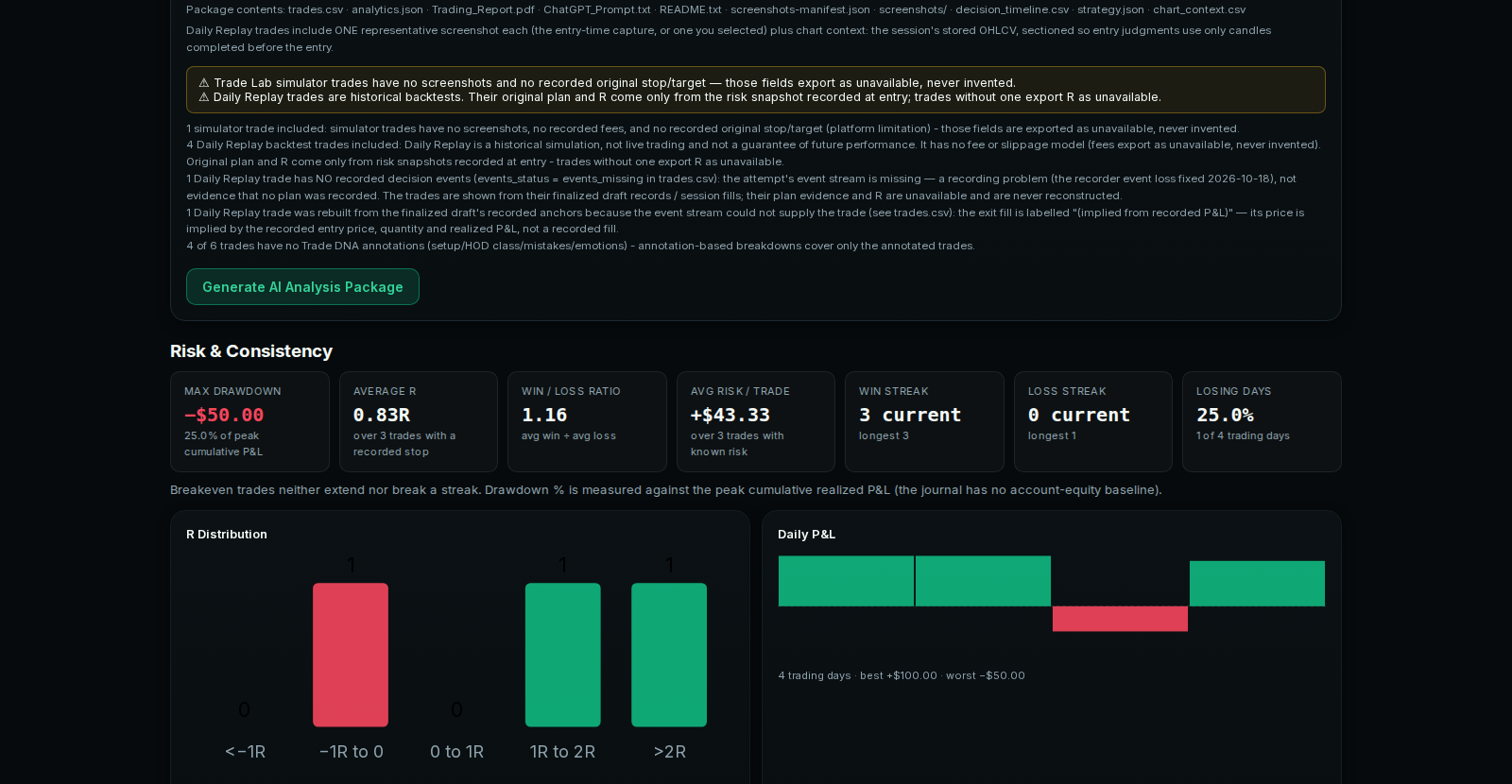Click the 'avg win ÷ avg loss' subtext
The height and width of the screenshot is (784, 1512).
click(569, 435)
